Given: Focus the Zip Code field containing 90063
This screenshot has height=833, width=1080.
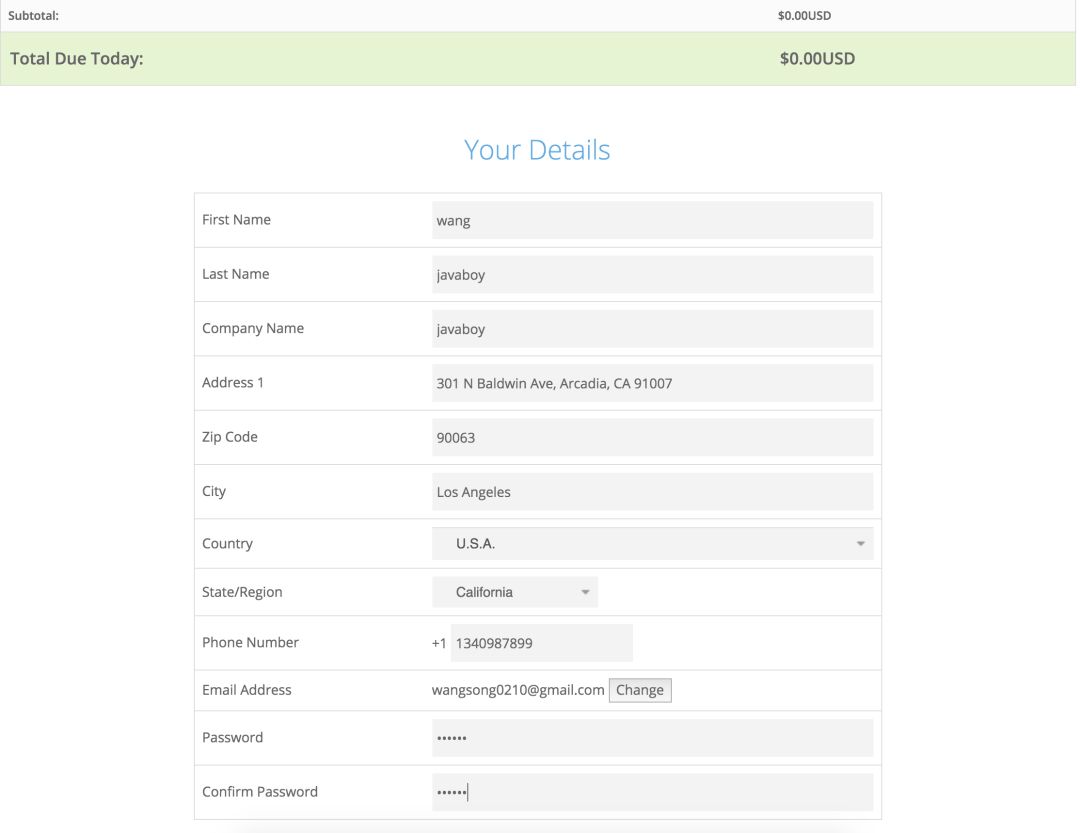Looking at the screenshot, I should point(652,437).
